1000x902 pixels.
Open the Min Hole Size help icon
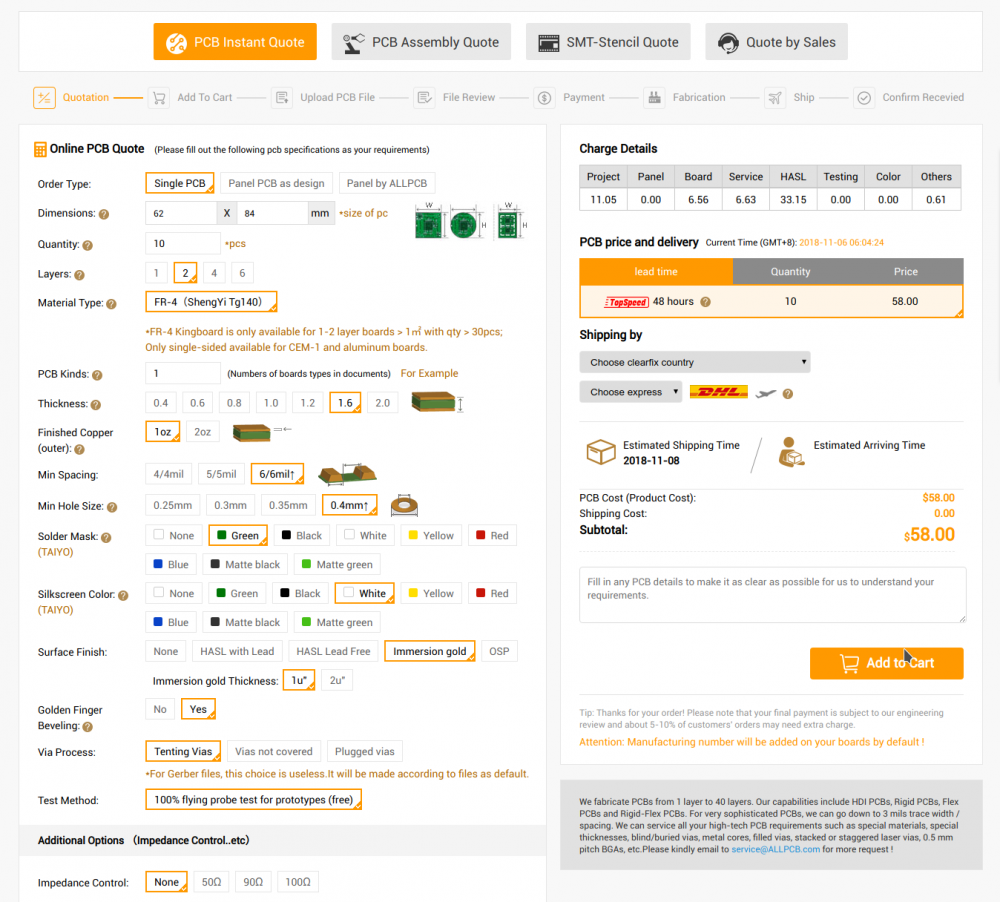[x=112, y=507]
